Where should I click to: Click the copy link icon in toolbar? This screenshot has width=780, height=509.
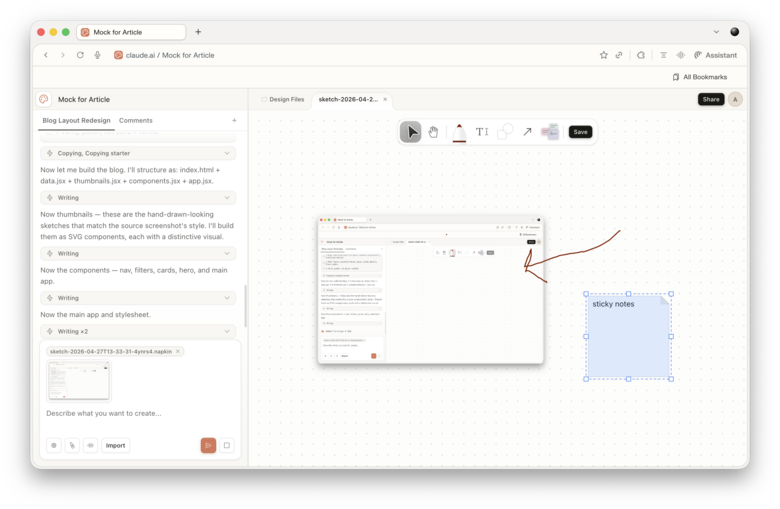click(619, 55)
